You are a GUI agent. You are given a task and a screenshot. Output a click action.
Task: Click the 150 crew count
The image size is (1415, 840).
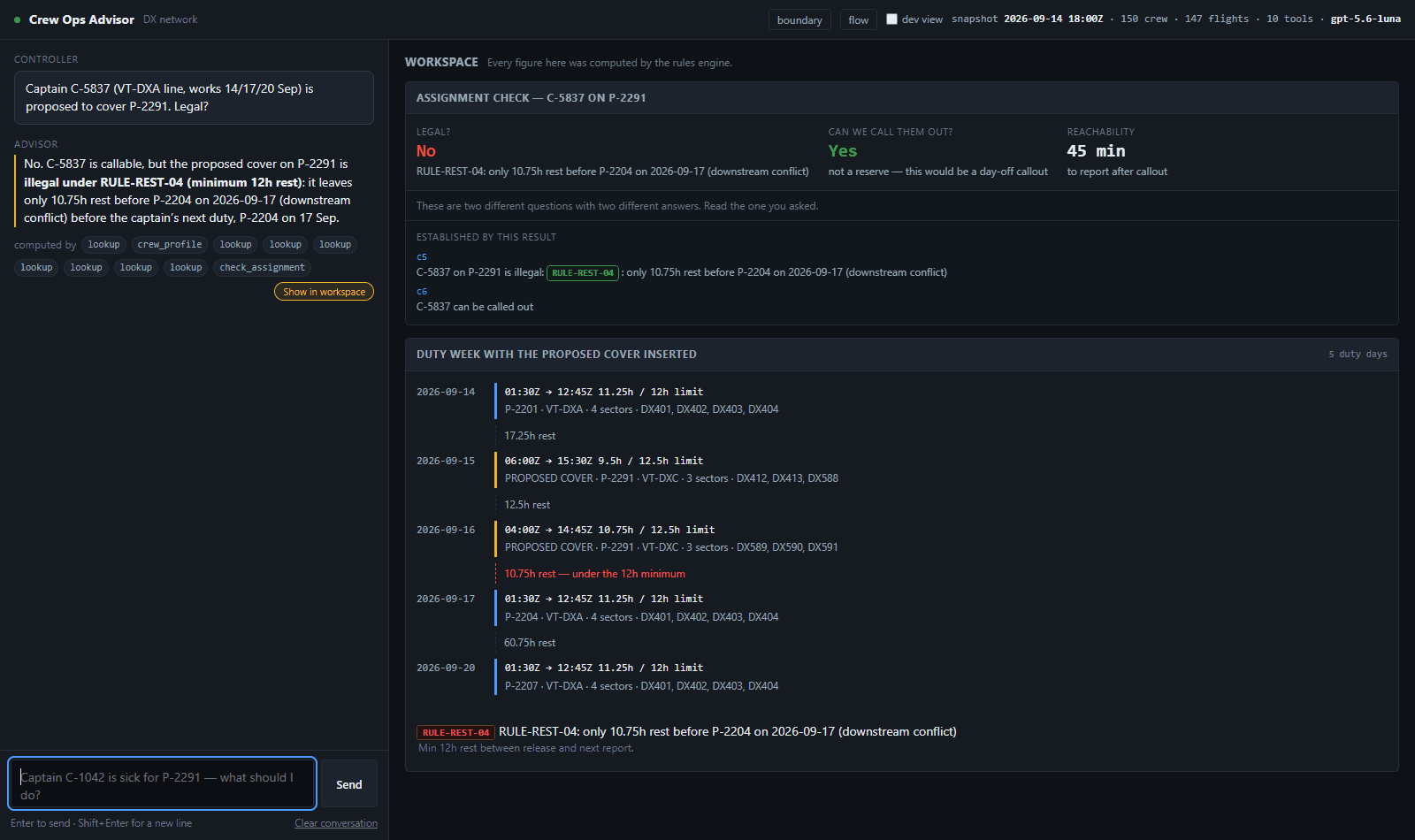[x=1143, y=19]
